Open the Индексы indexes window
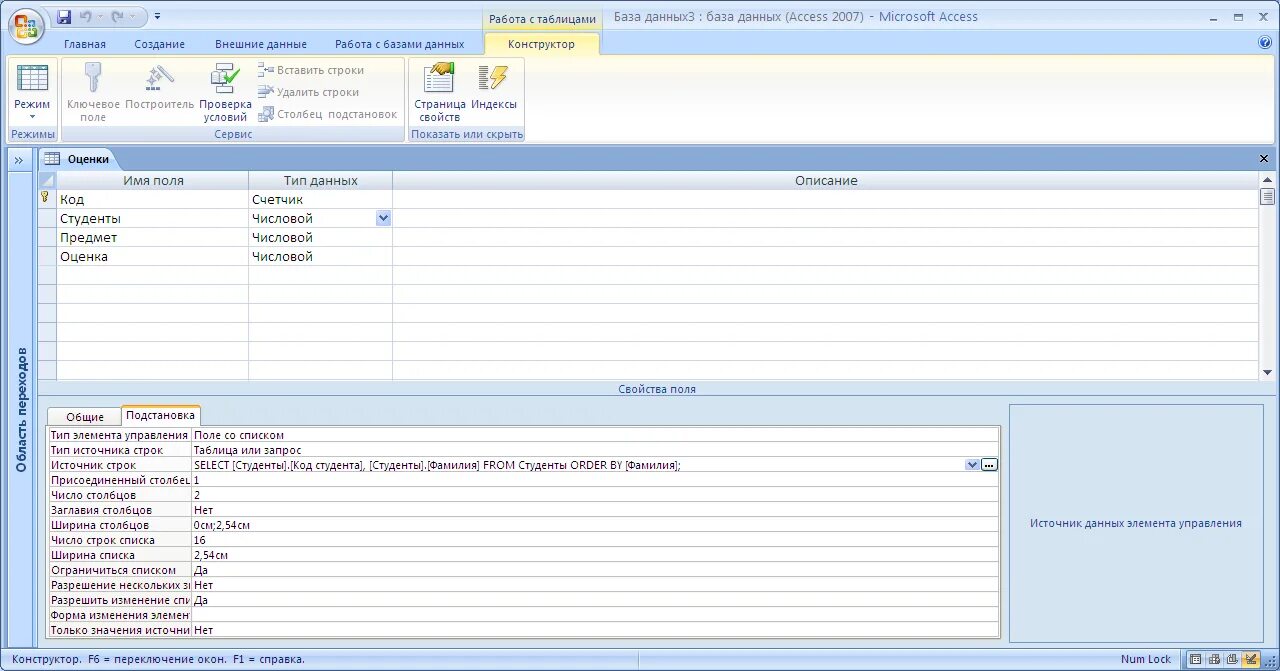The width and height of the screenshot is (1280, 671). pyautogui.click(x=494, y=87)
